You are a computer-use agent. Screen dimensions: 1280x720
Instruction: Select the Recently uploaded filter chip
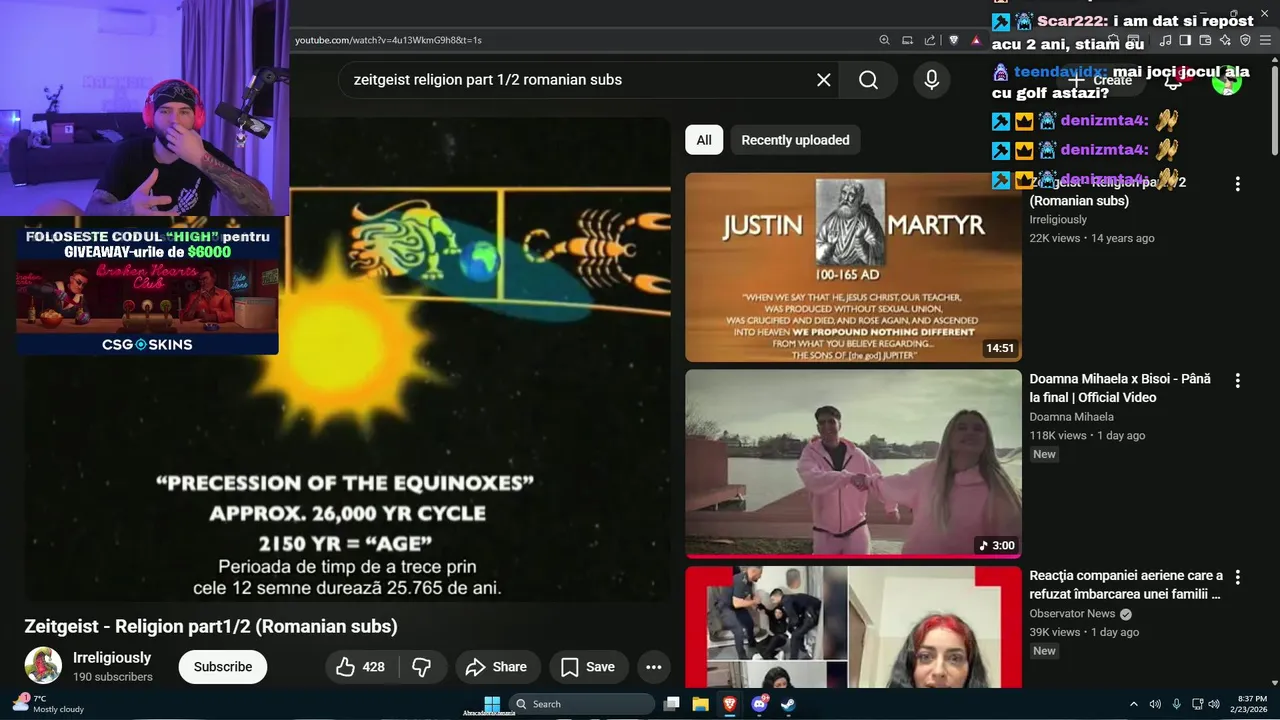pos(795,140)
